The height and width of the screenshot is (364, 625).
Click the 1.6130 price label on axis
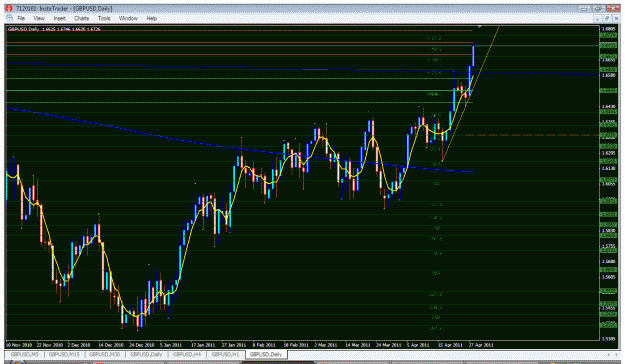tap(608, 168)
